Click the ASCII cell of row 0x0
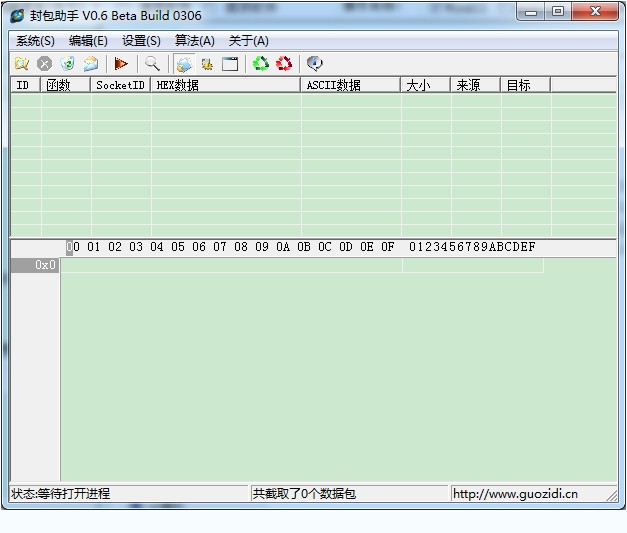Screen dimensions: 627x533 [473, 265]
